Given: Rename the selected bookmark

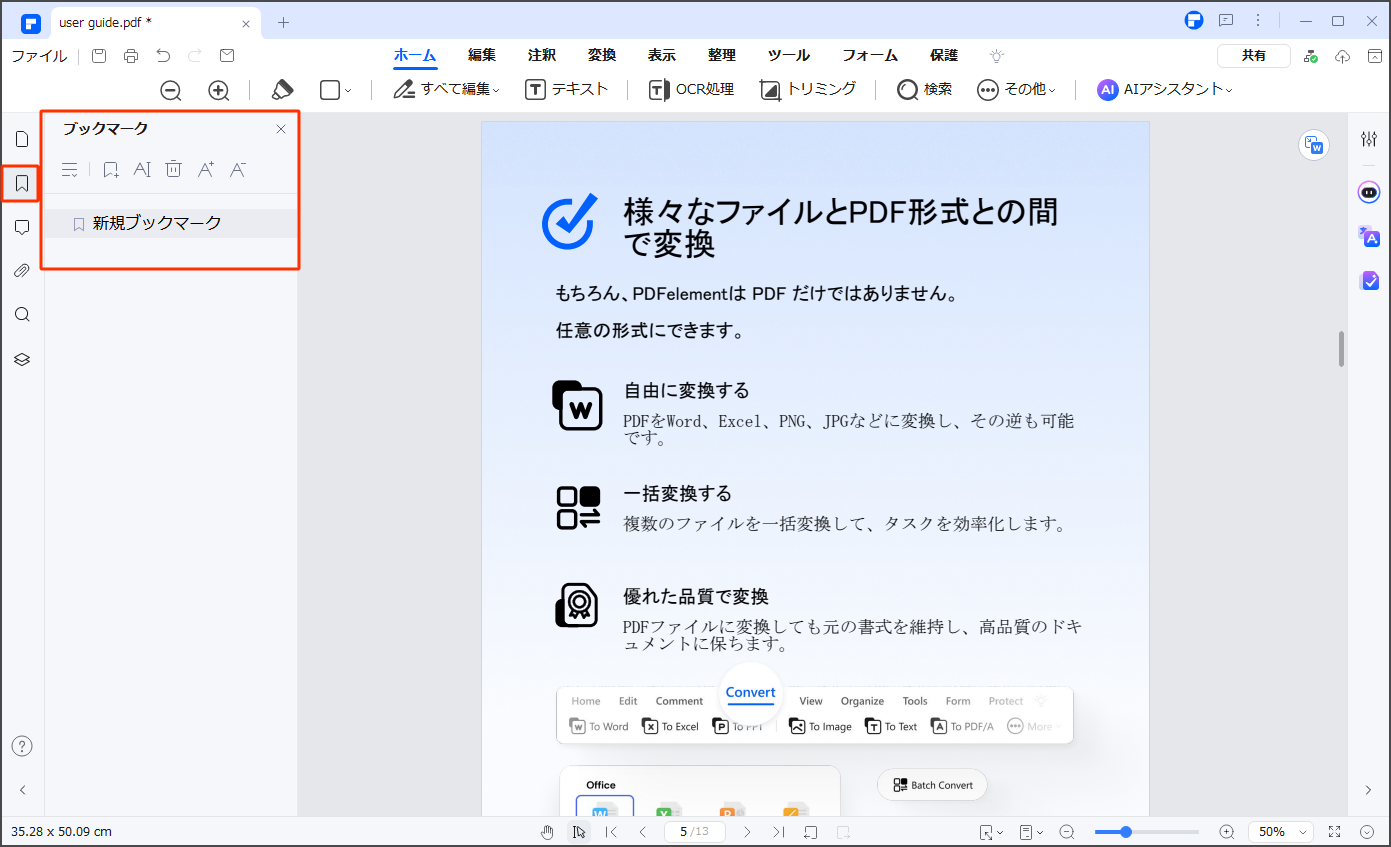Looking at the screenshot, I should (x=142, y=169).
